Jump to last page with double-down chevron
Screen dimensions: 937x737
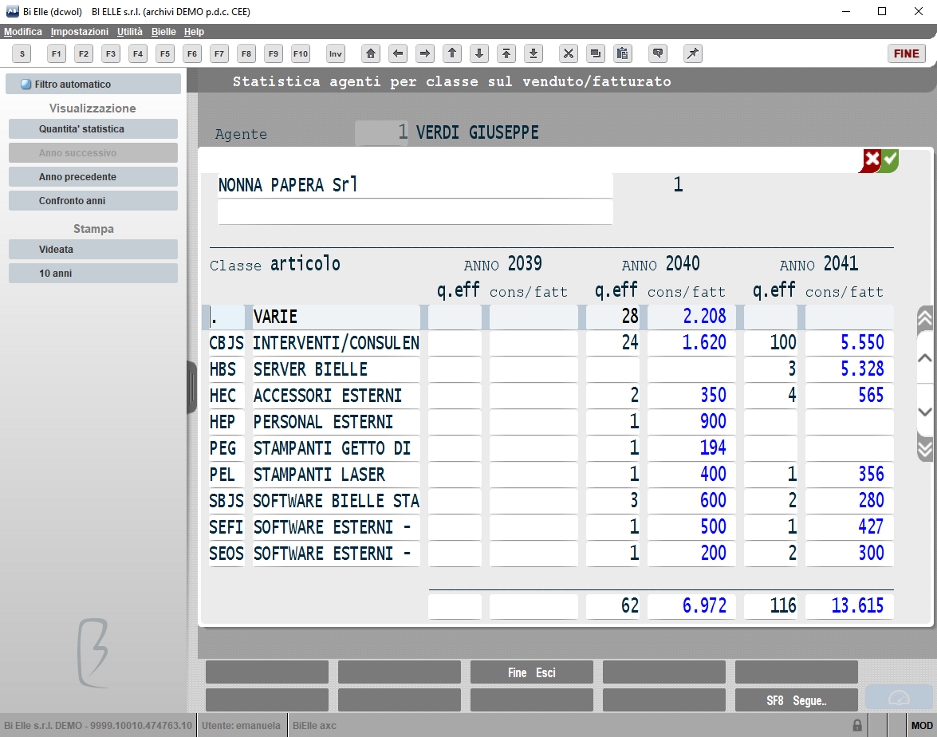pyautogui.click(x=924, y=448)
